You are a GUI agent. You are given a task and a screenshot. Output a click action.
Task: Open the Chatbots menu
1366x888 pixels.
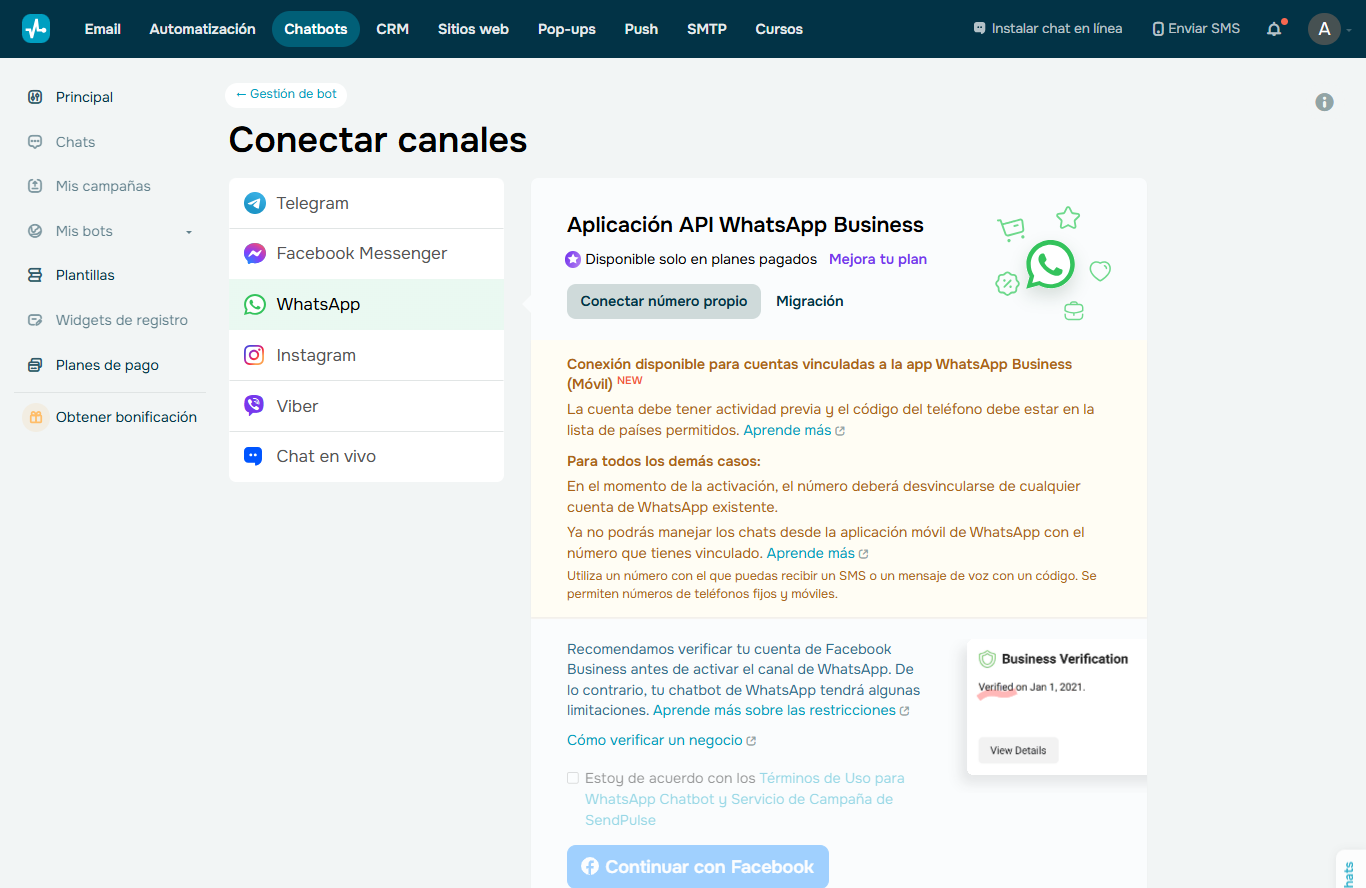tap(316, 29)
